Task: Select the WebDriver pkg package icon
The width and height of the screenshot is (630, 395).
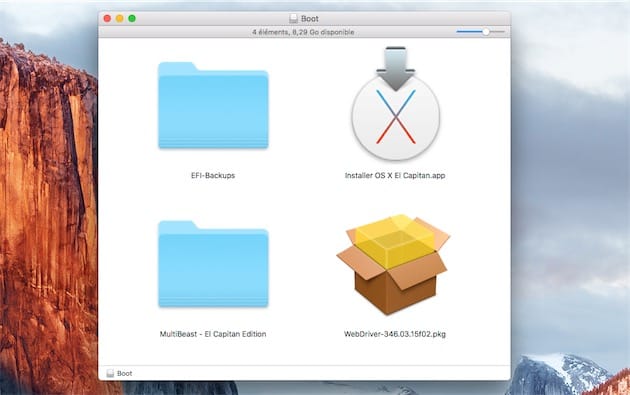Action: 394,264
